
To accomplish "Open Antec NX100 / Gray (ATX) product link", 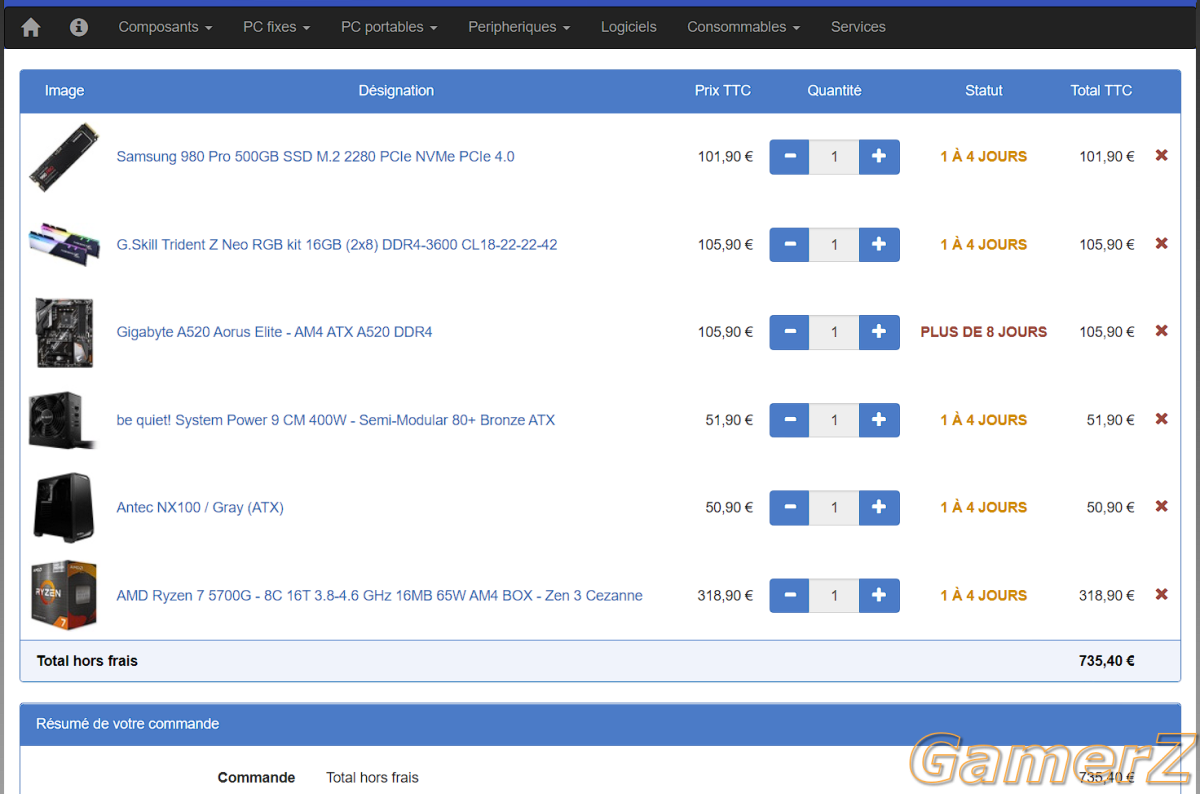I will (200, 507).
